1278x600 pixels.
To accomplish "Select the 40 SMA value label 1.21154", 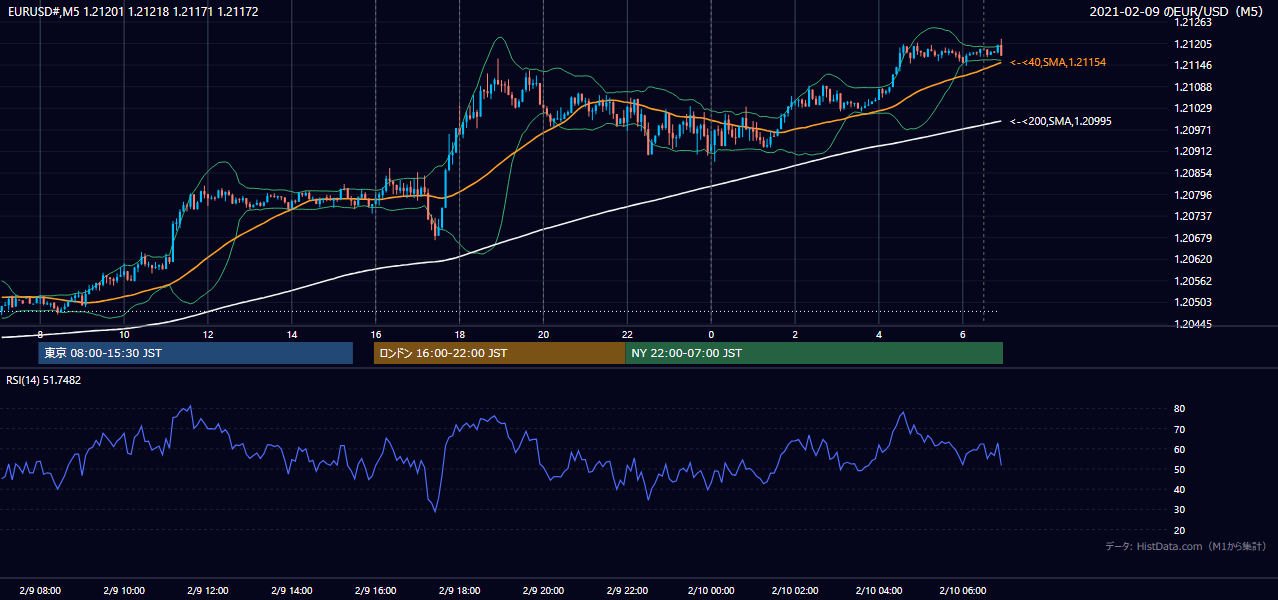I will click(x=1058, y=62).
